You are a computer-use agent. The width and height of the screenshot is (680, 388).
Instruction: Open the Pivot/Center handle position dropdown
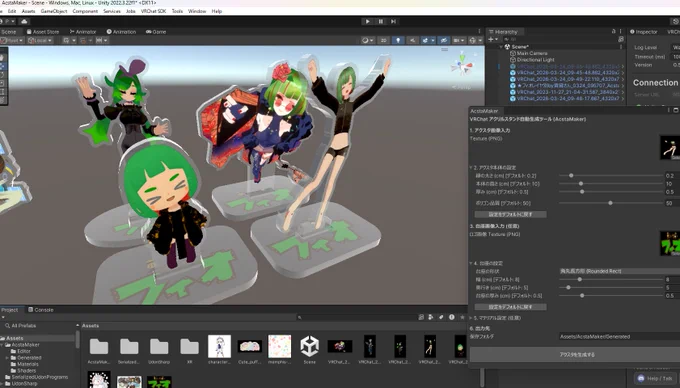[x=13, y=40]
